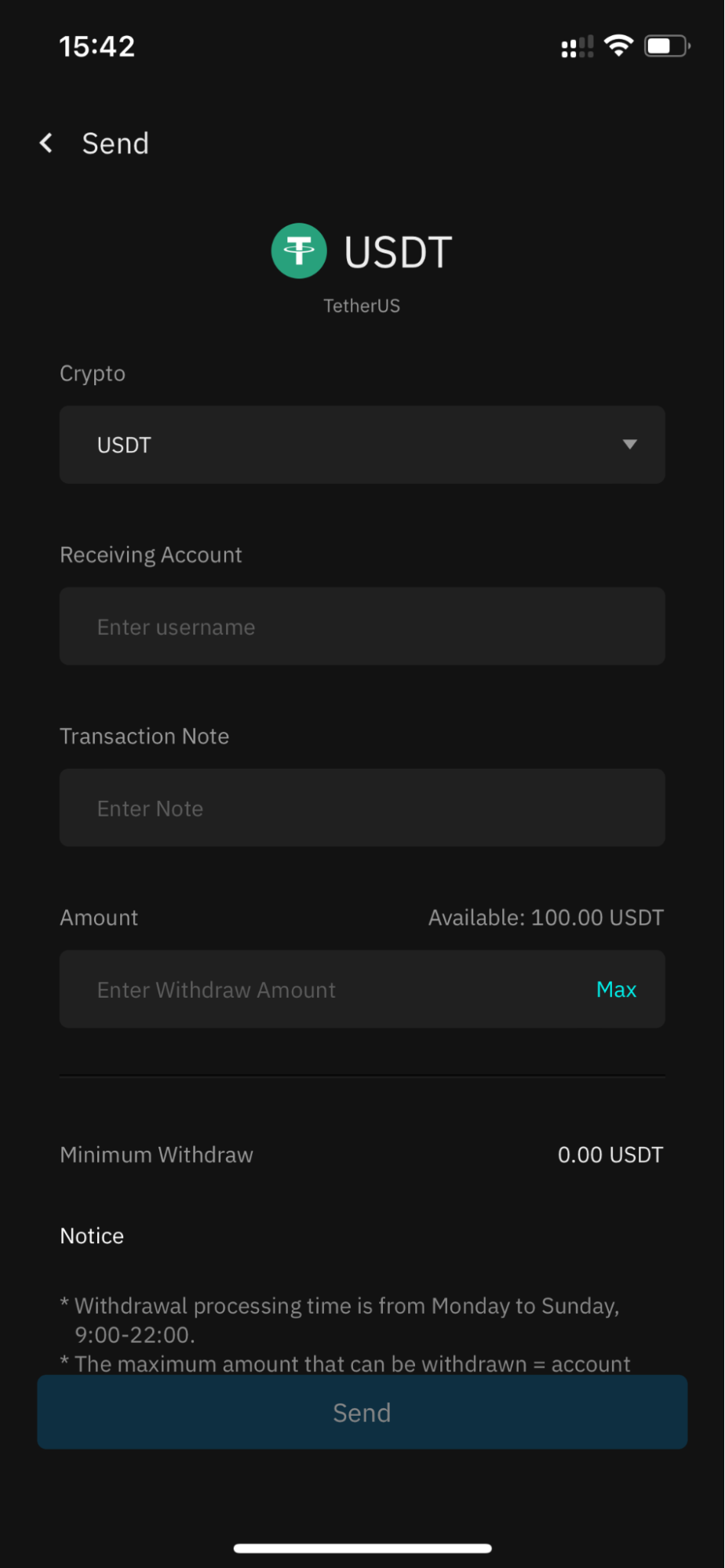The width and height of the screenshot is (725, 1568).
Task: Tap the TetherUS subtitle text
Action: click(362, 306)
